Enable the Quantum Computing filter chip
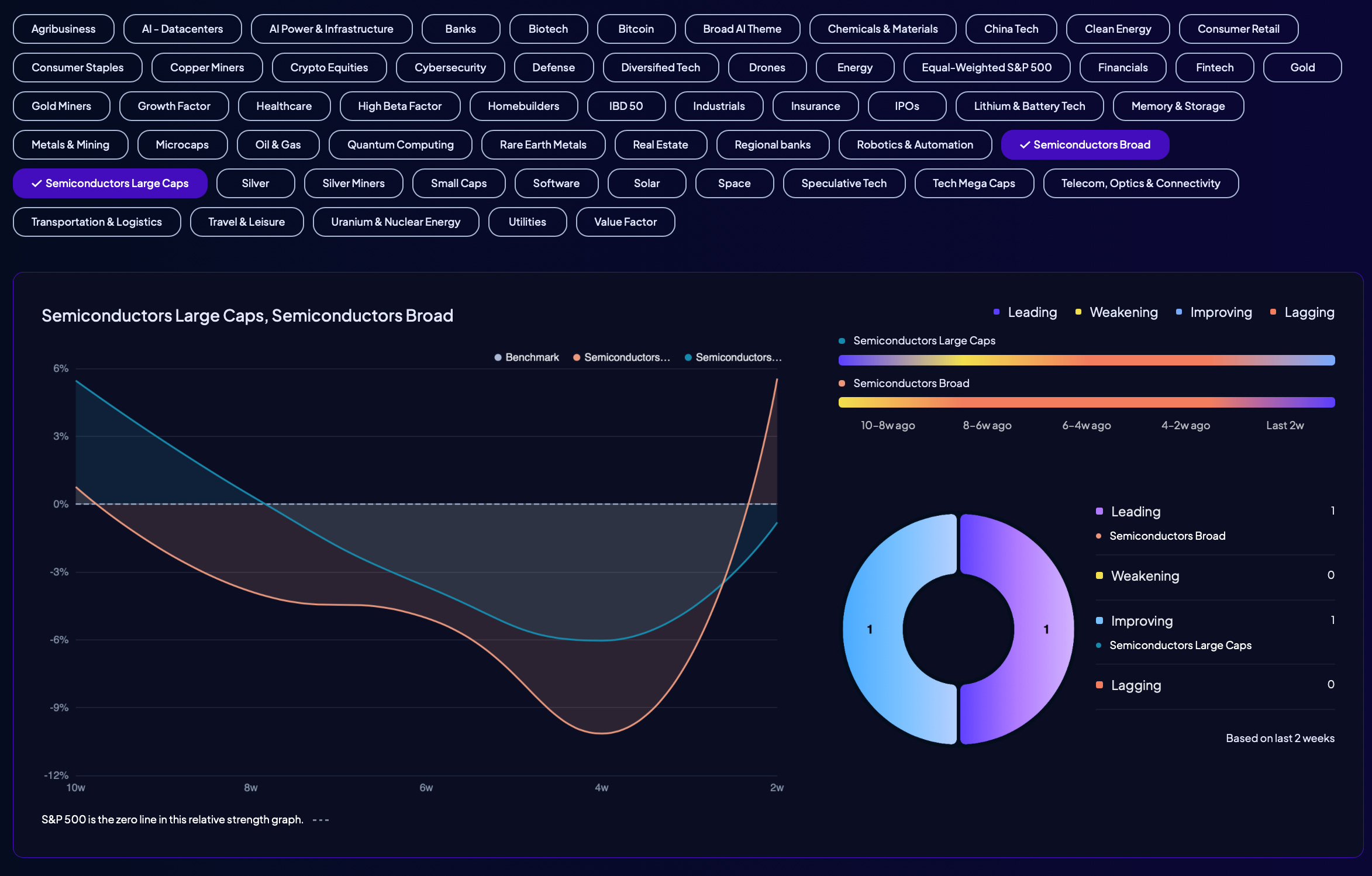 pyautogui.click(x=400, y=144)
